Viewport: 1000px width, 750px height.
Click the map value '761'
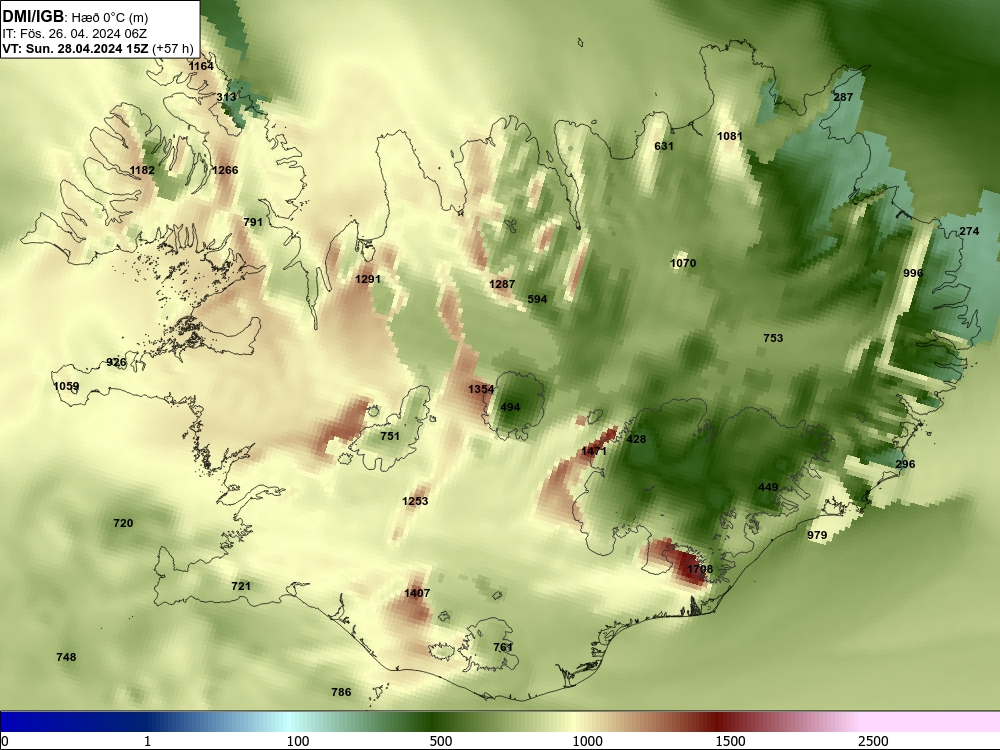pyautogui.click(x=503, y=647)
